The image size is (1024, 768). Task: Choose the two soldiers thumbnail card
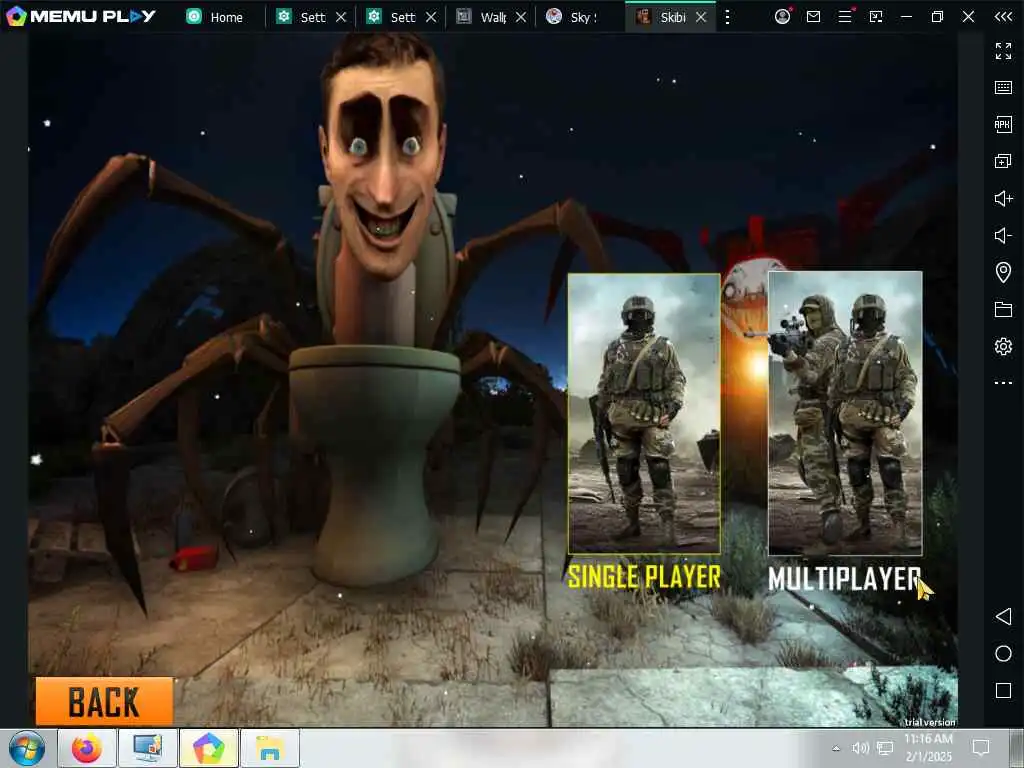point(845,413)
